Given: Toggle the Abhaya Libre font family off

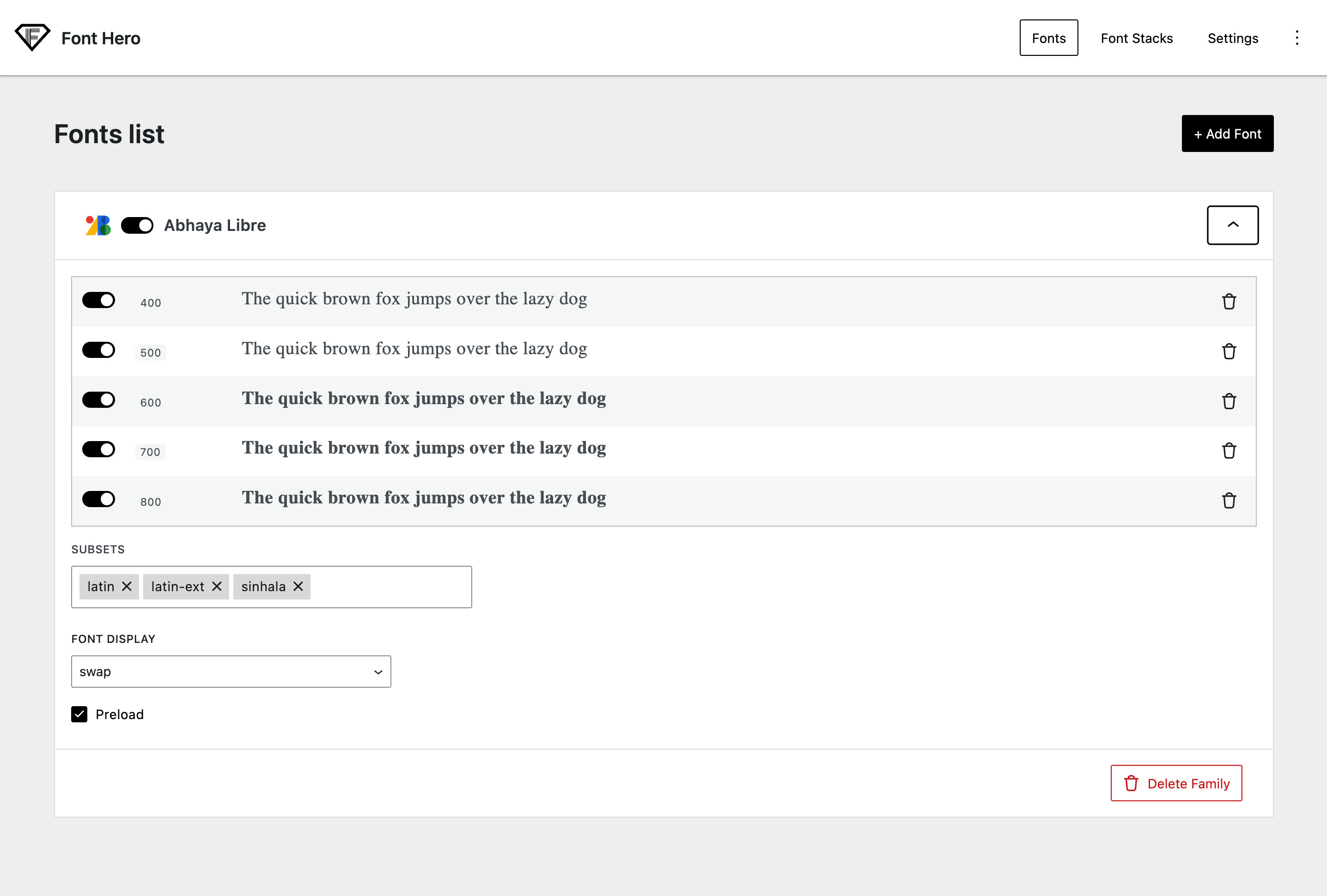Looking at the screenshot, I should pos(137,225).
